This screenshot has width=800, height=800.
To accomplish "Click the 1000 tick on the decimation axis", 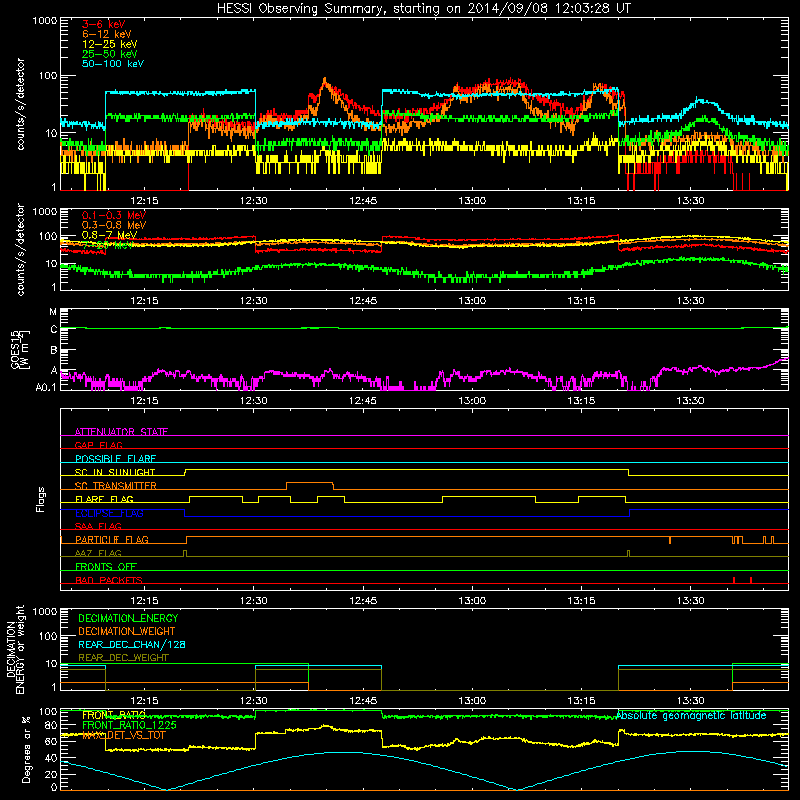I will 44,611.
